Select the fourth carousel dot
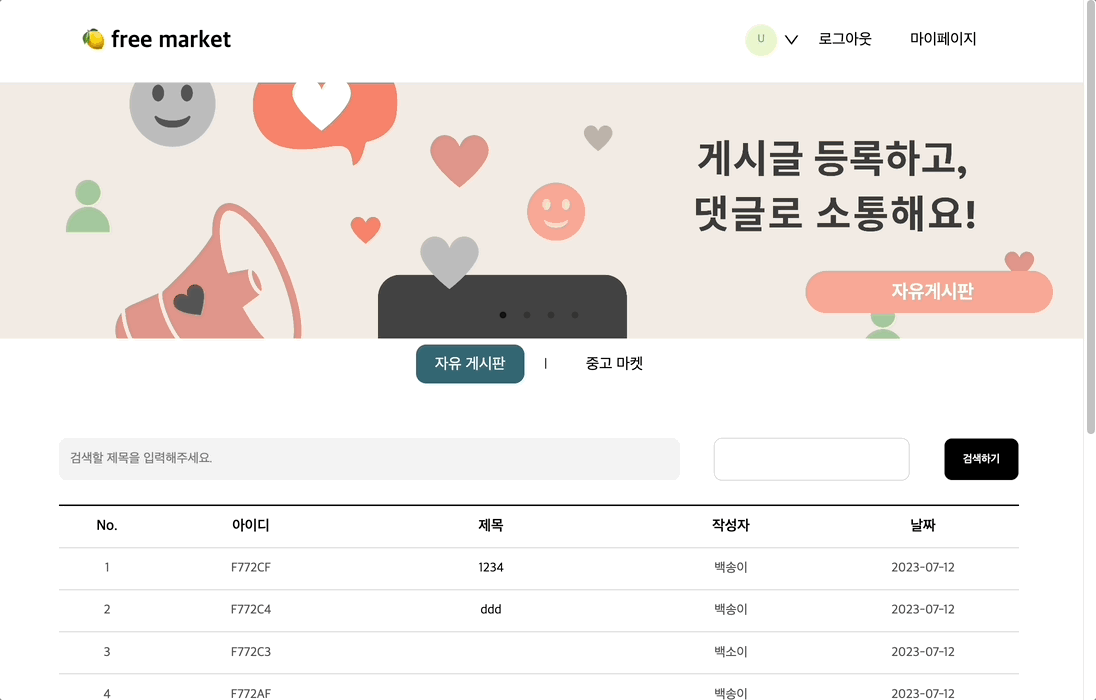 tap(575, 314)
